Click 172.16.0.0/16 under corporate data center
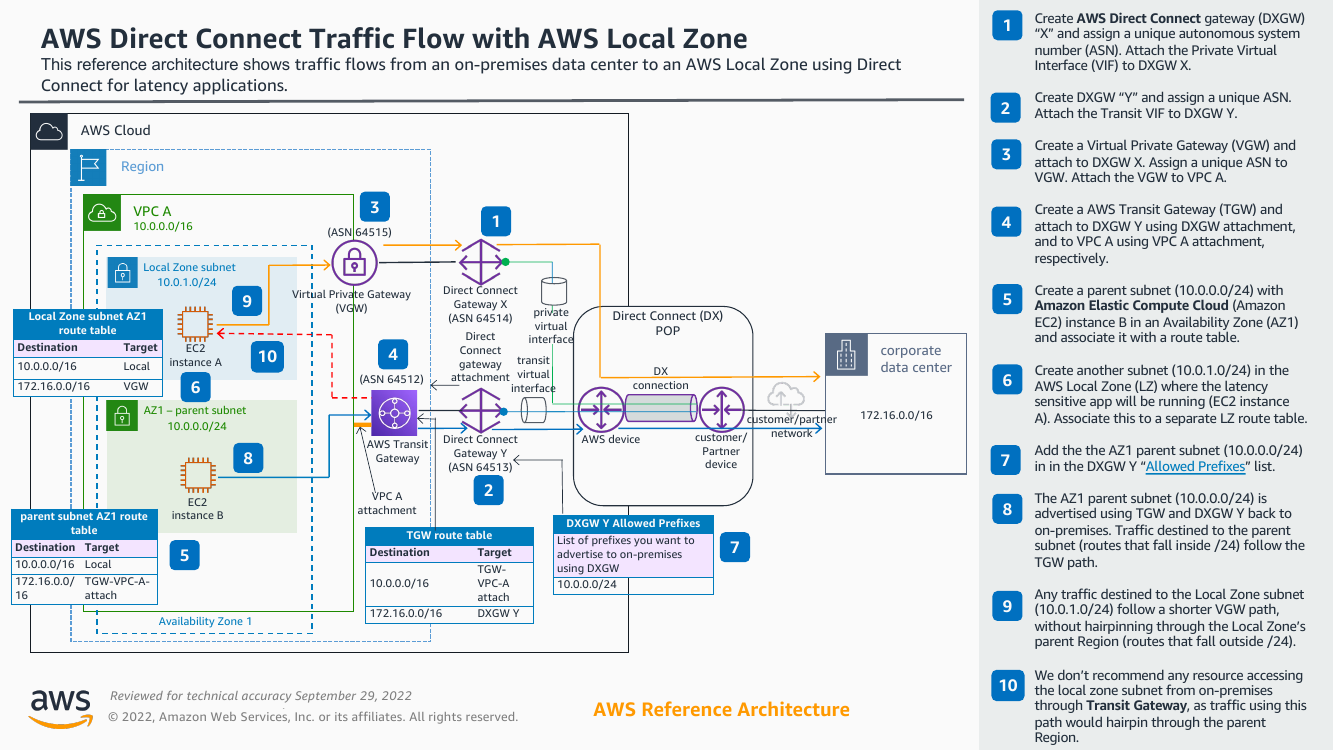1334x750 pixels. click(896, 415)
